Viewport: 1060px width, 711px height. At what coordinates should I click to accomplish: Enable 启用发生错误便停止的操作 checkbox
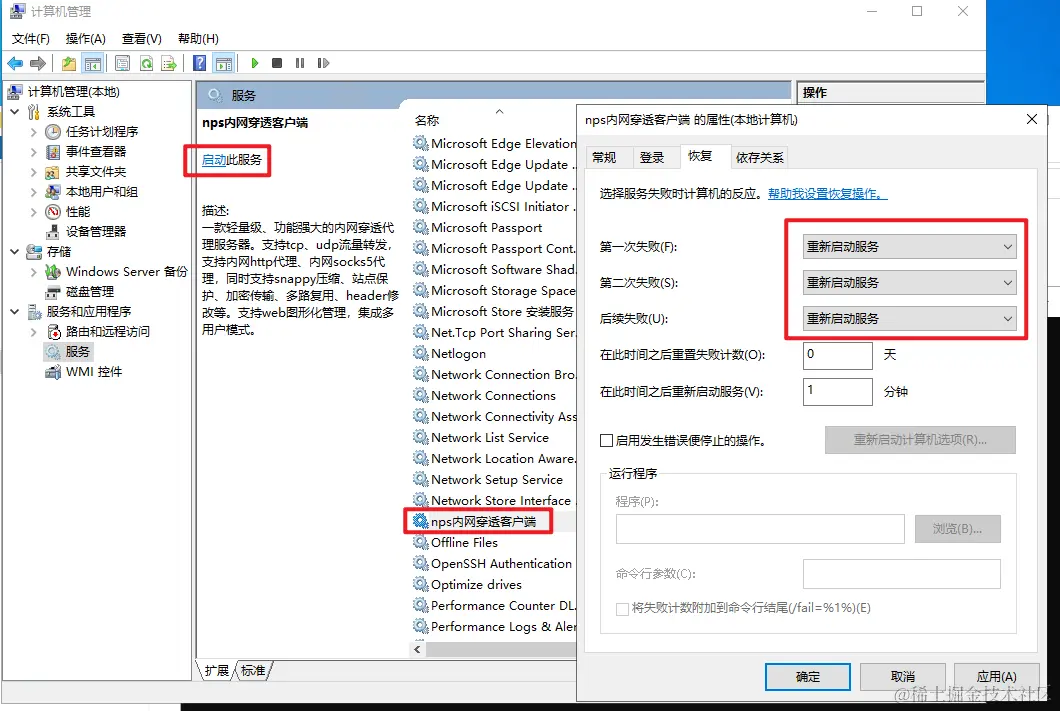(x=606, y=441)
